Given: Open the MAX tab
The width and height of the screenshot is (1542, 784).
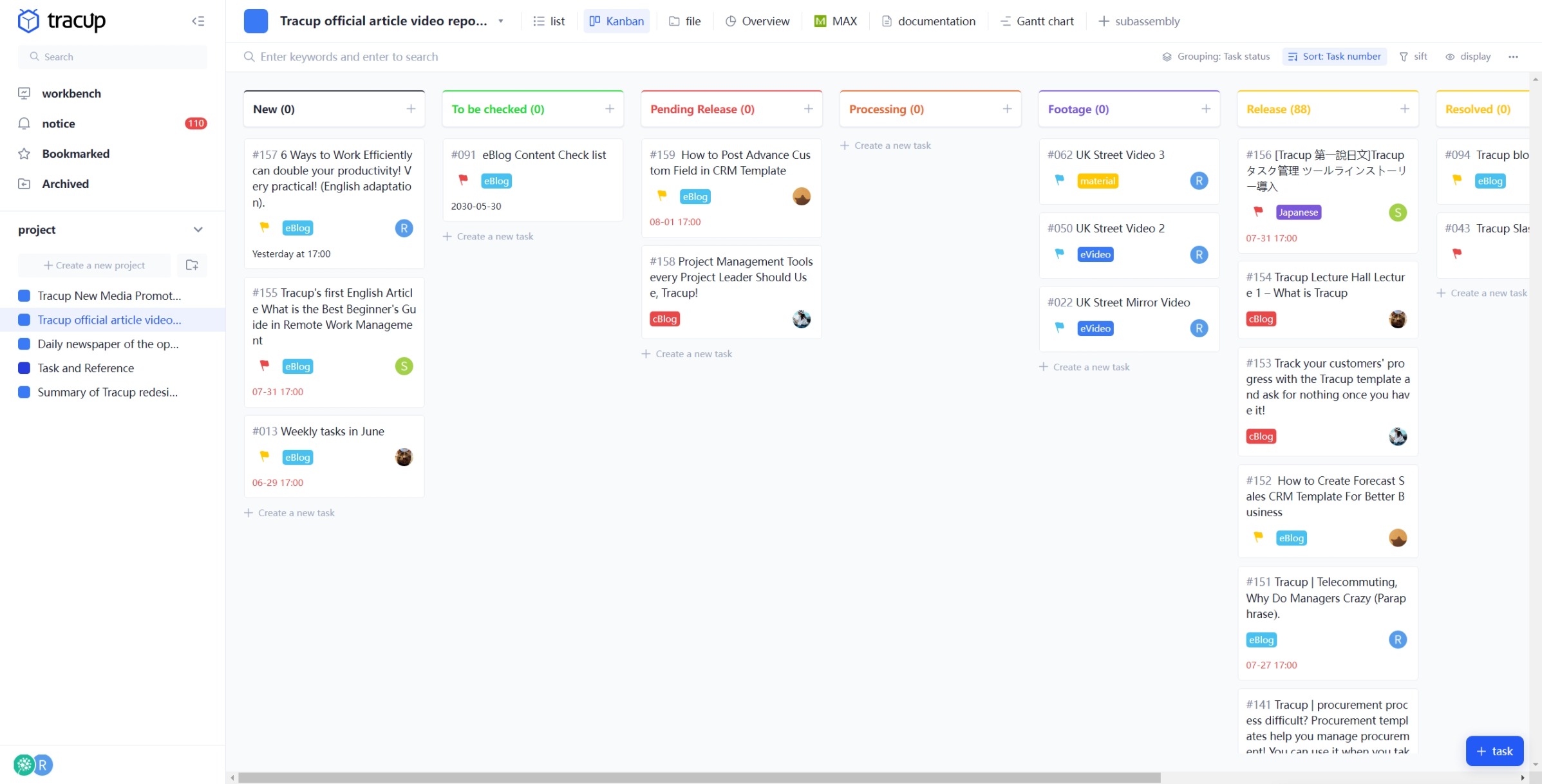Looking at the screenshot, I should tap(836, 21).
